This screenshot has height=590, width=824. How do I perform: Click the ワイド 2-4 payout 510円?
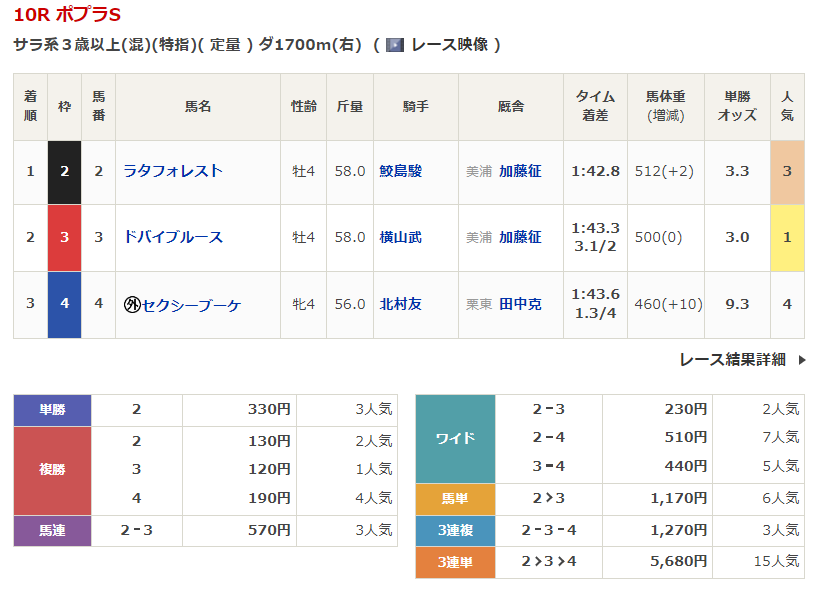click(x=685, y=437)
